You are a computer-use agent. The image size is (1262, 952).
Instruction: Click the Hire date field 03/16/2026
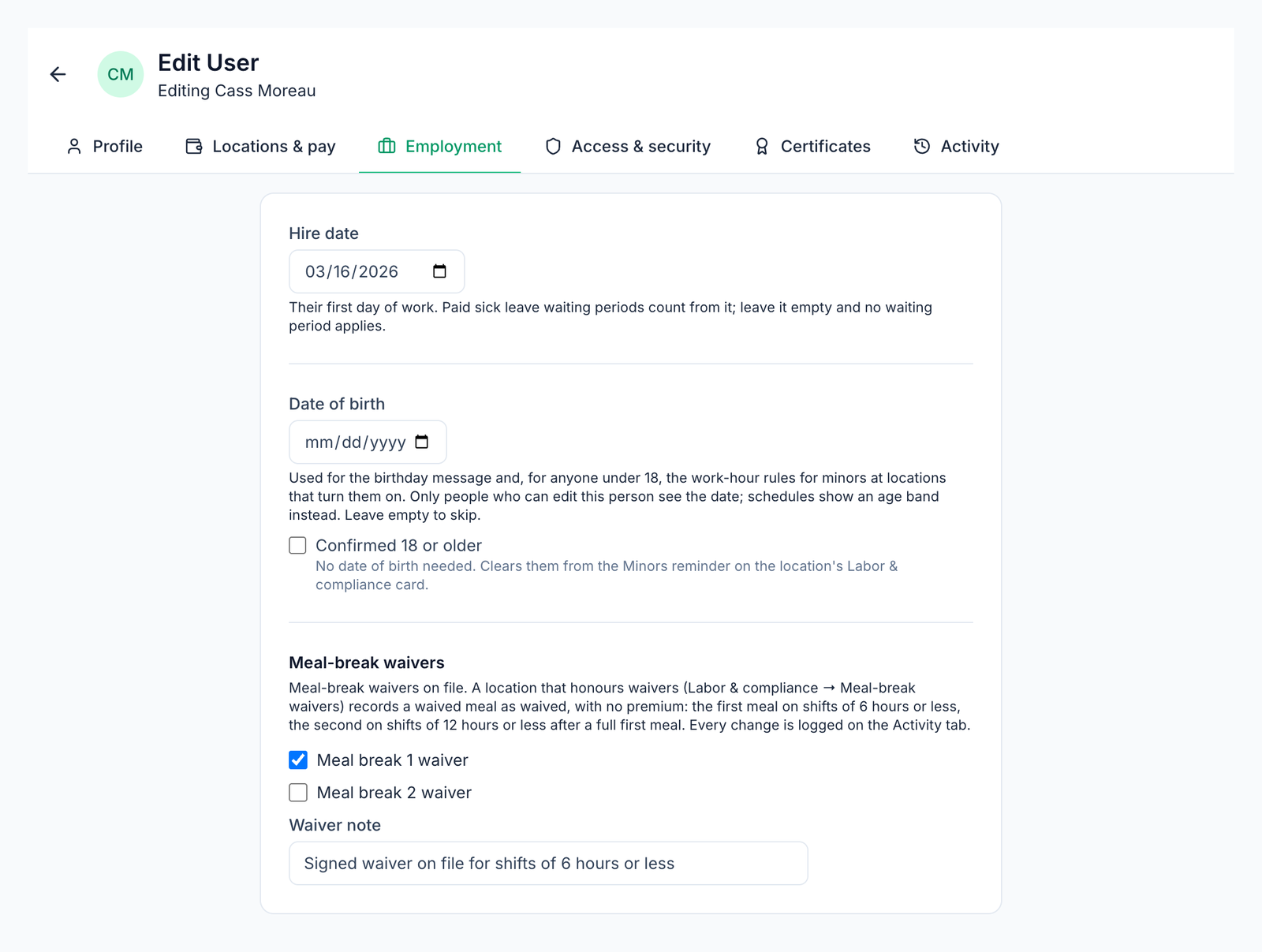point(377,271)
